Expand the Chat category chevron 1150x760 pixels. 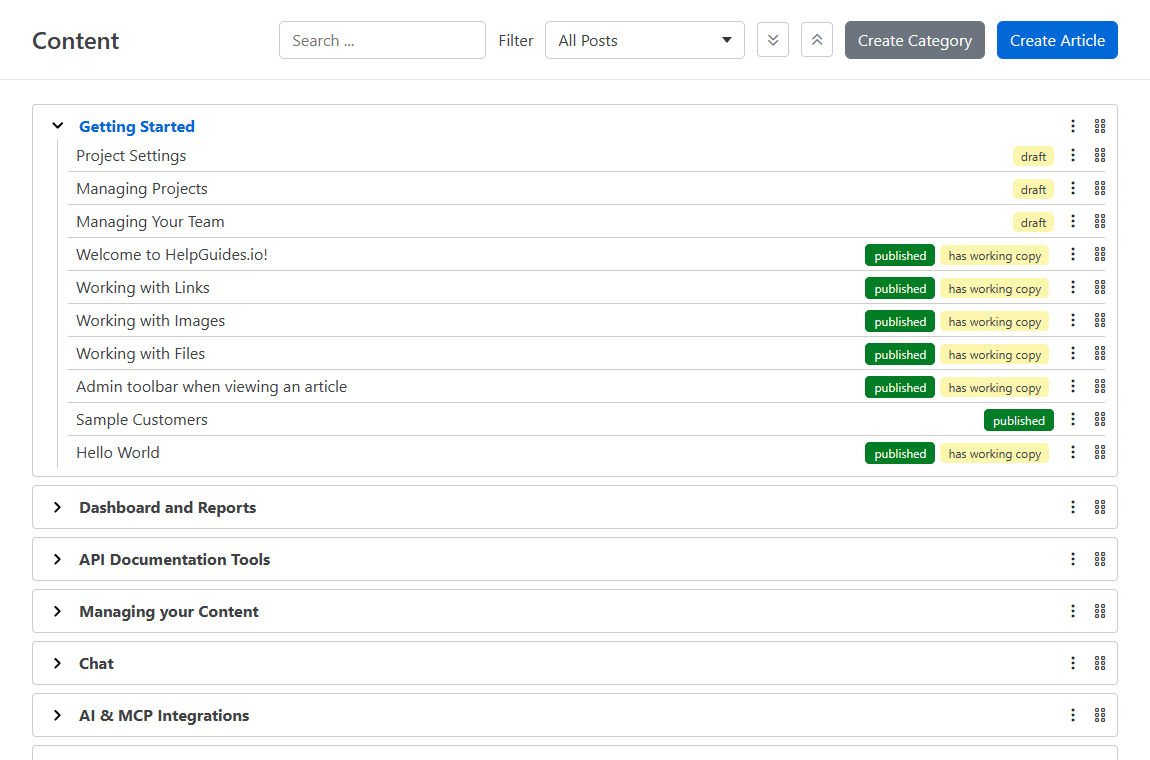pyautogui.click(x=58, y=663)
